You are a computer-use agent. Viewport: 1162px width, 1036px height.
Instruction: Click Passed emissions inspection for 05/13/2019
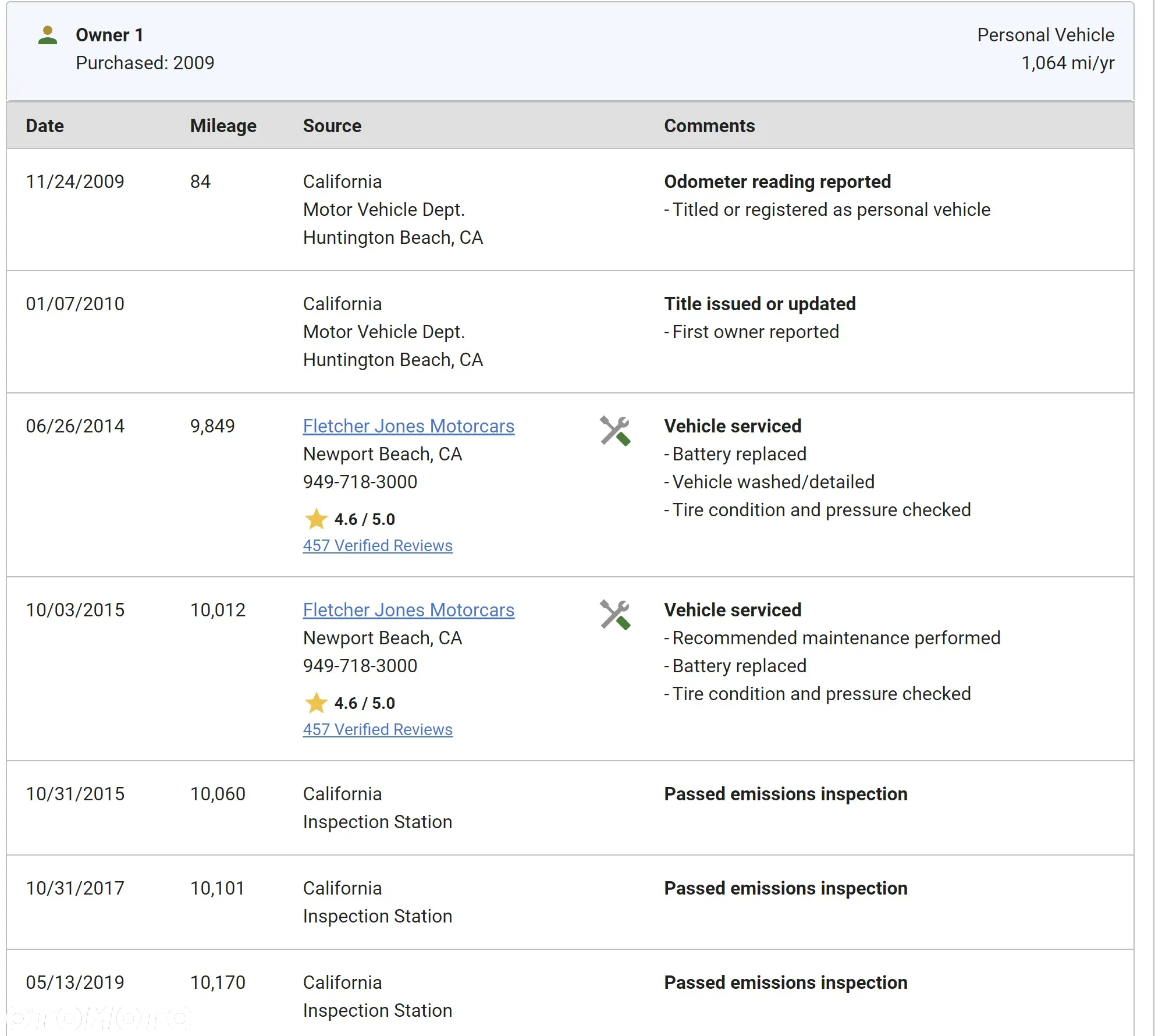pyautogui.click(x=786, y=982)
